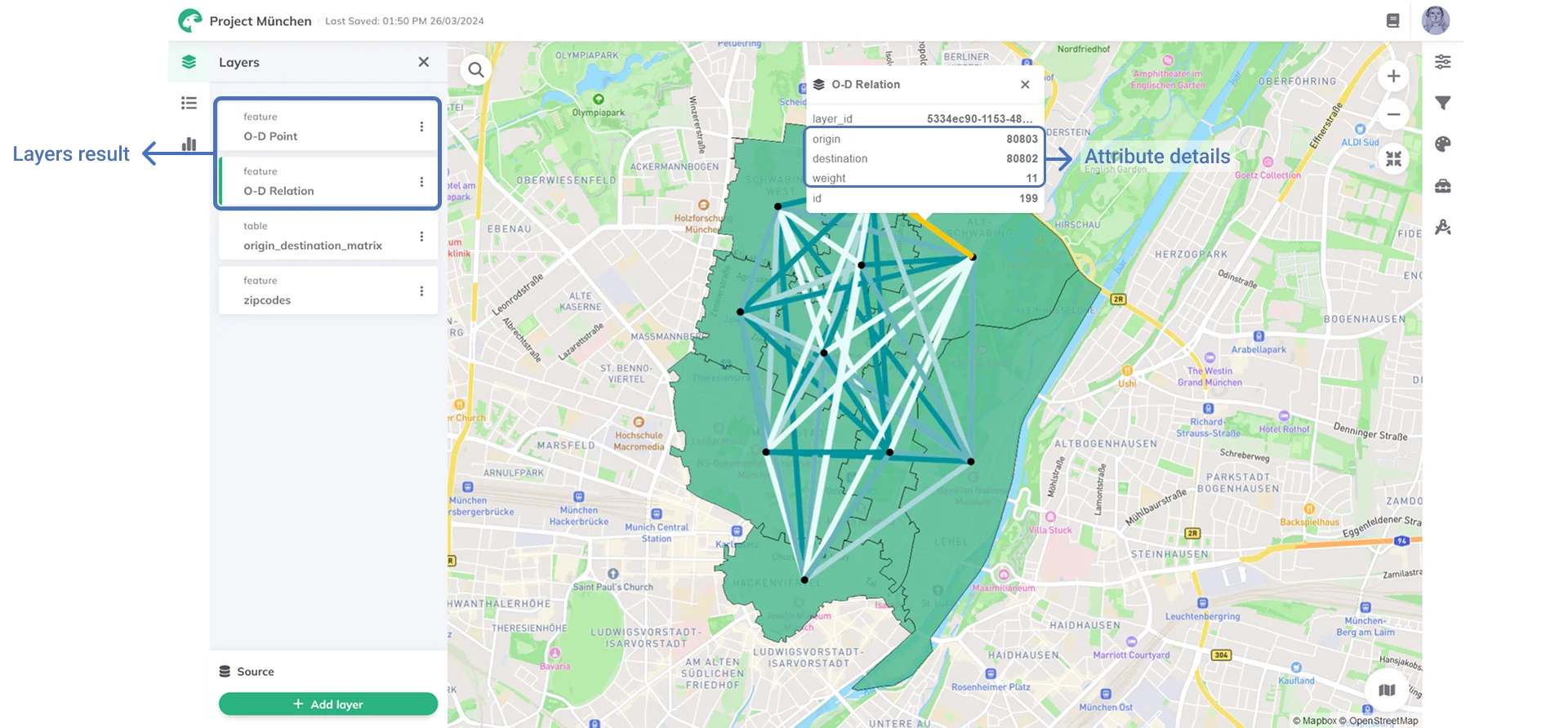Viewport: 1568px width, 728px height.
Task: Click the Mapbox attribution link
Action: pos(1315,721)
